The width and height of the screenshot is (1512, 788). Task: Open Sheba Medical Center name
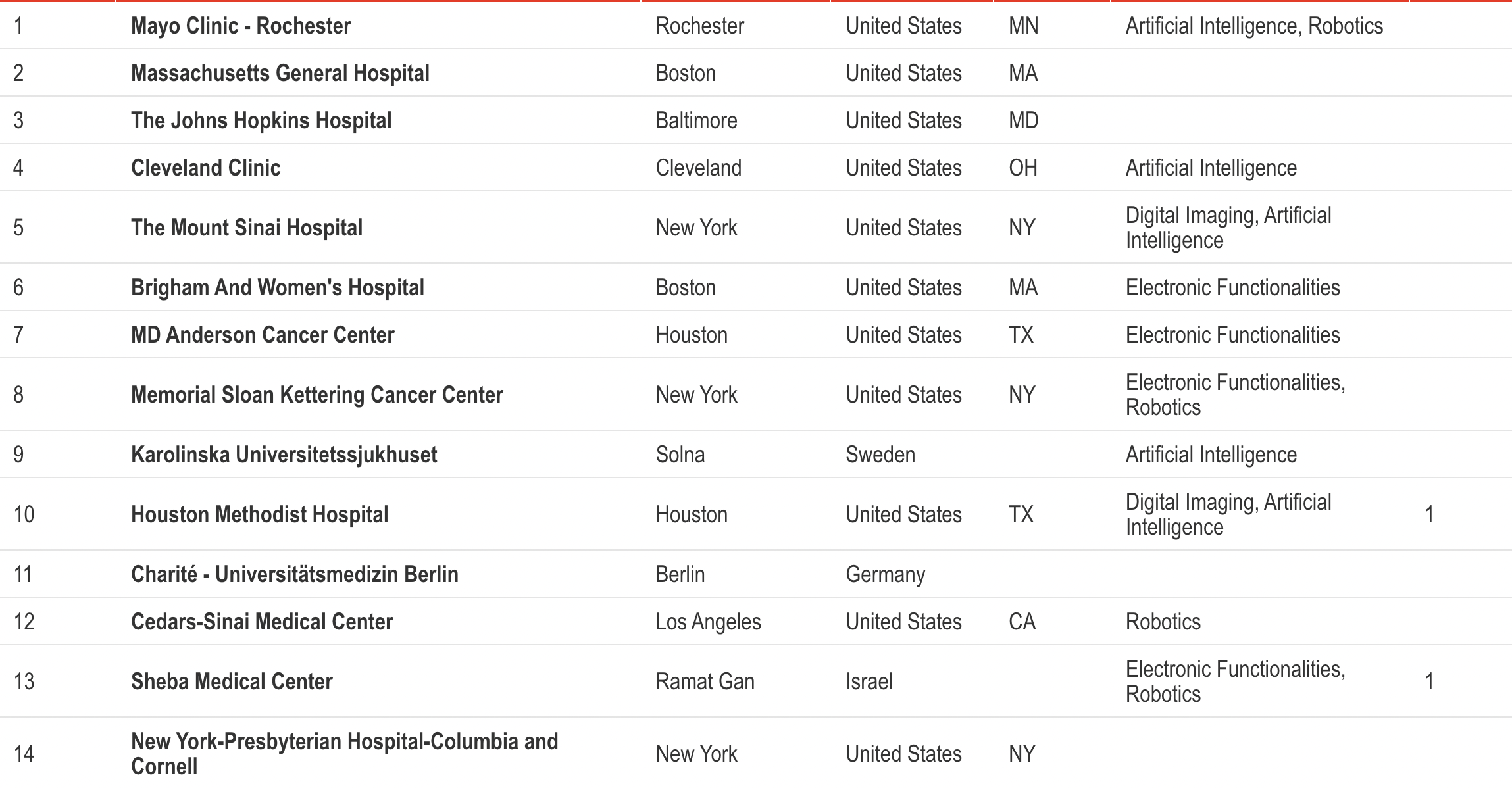coord(232,681)
